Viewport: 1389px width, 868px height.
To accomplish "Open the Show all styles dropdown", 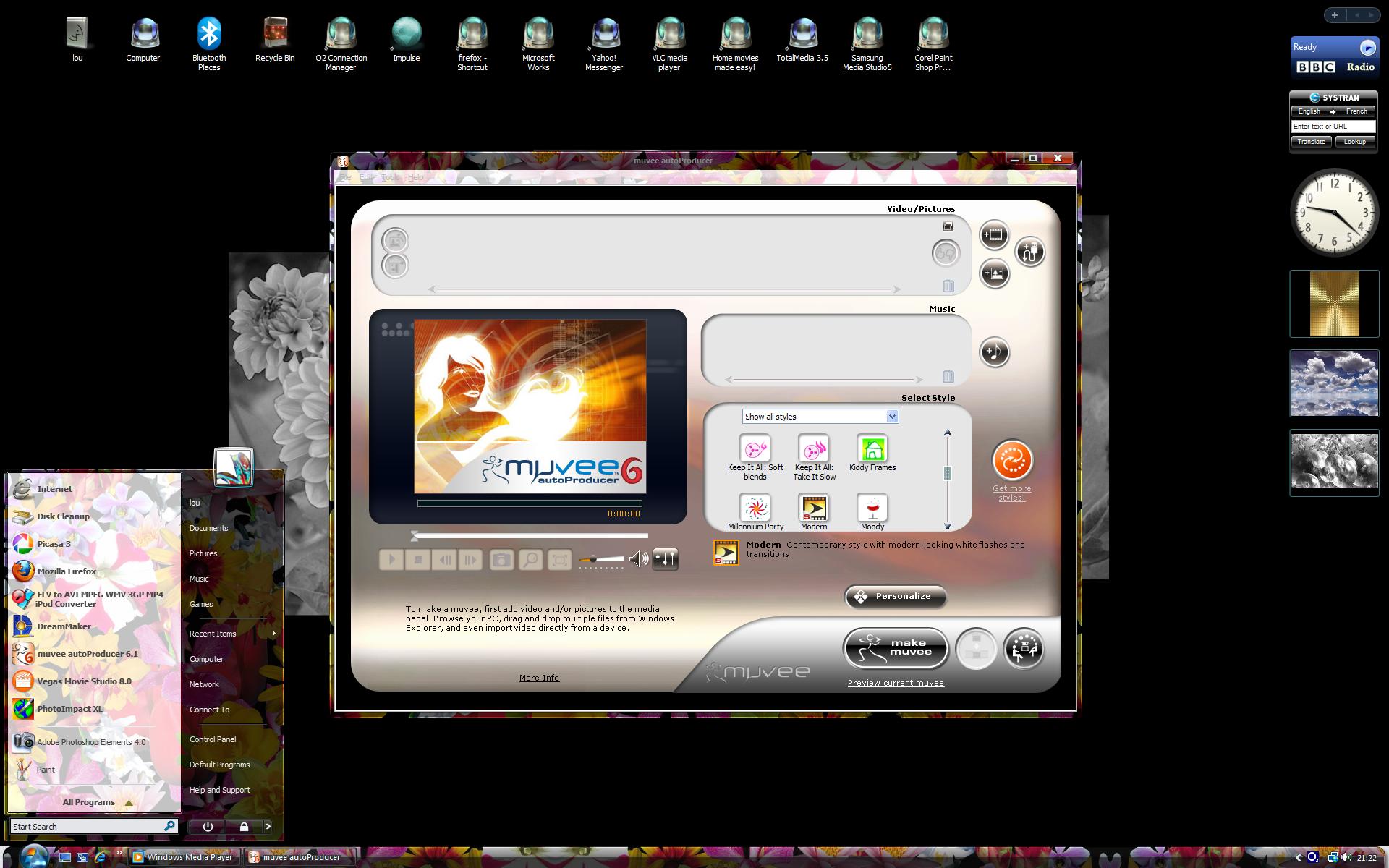I will tap(820, 417).
